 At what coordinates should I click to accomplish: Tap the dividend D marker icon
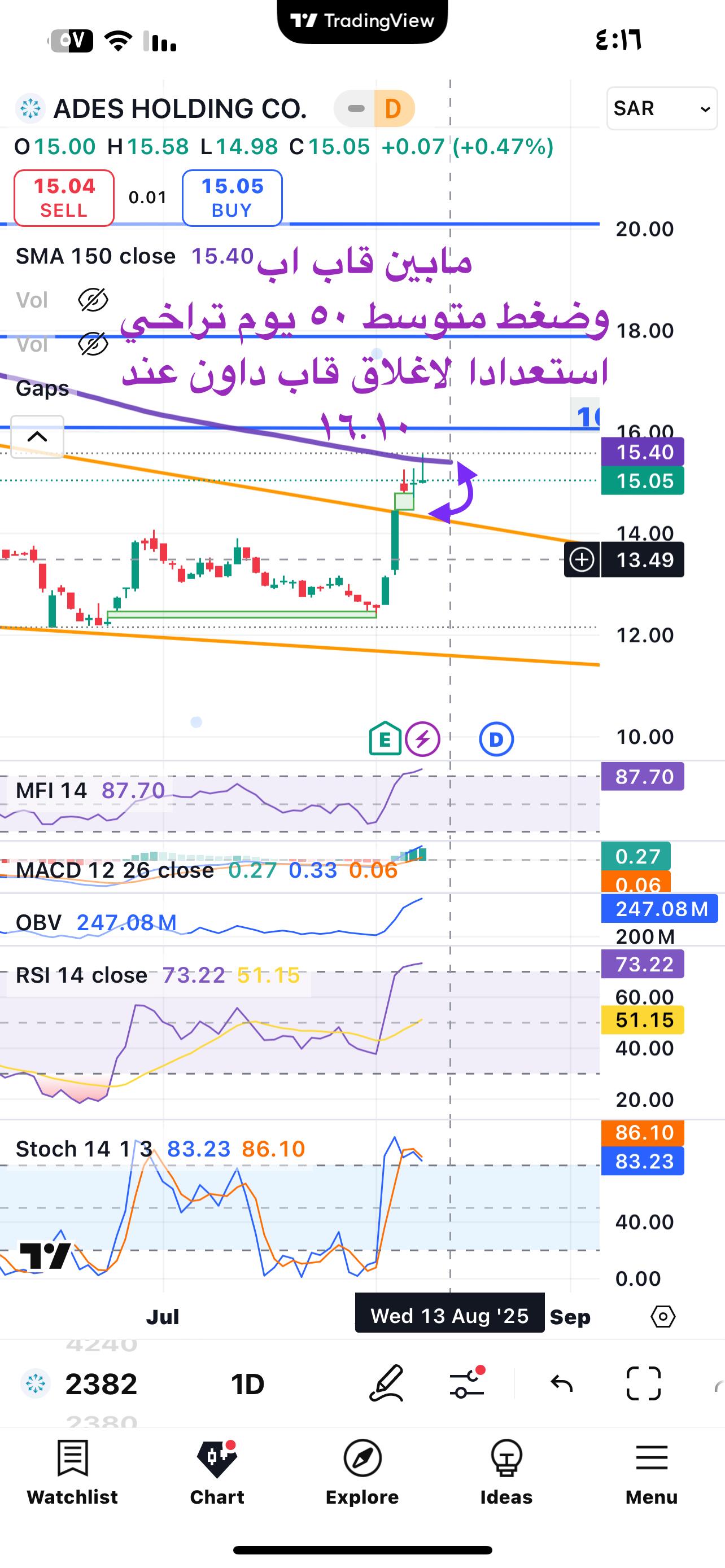[496, 739]
